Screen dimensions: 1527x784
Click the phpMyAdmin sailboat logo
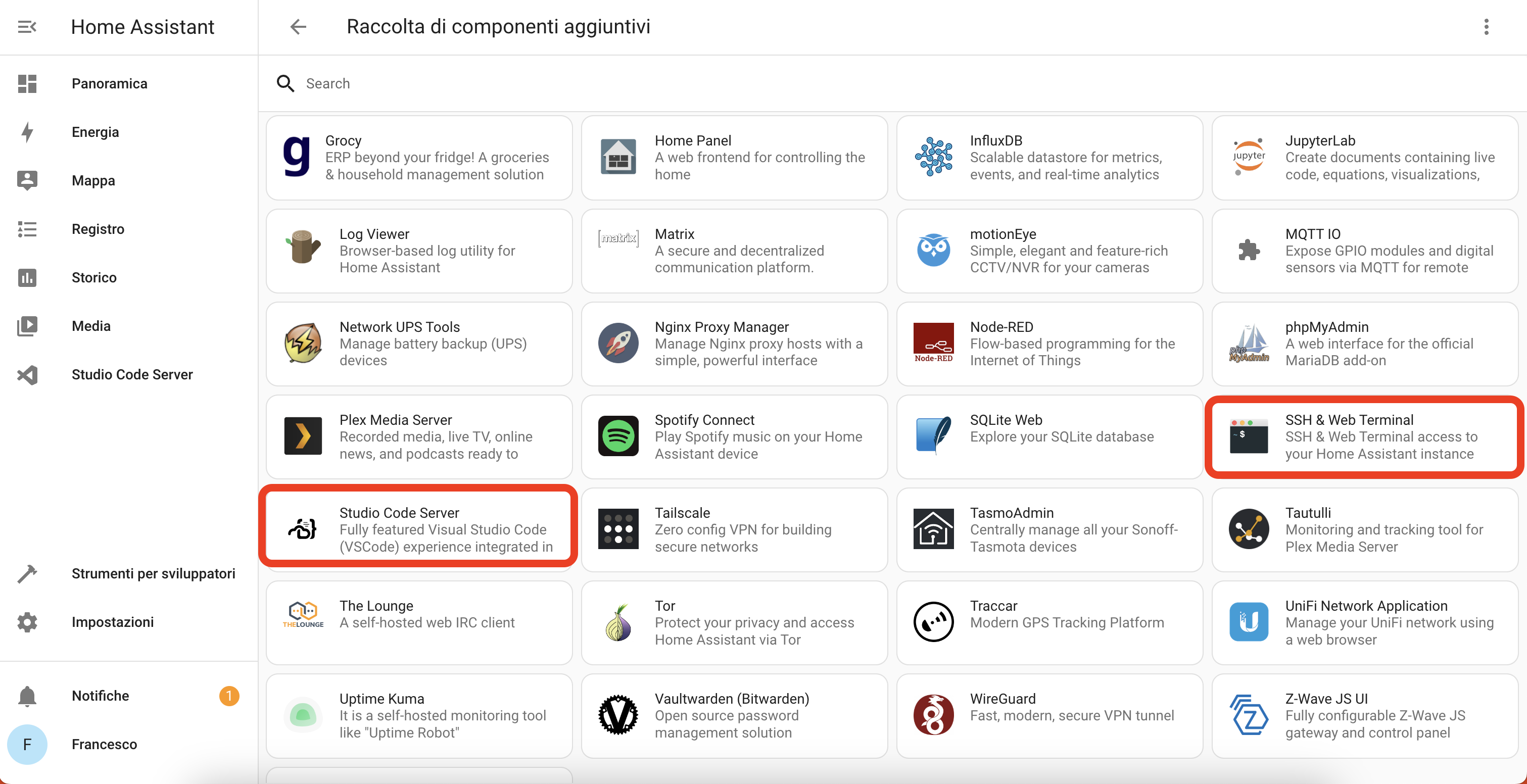point(1249,343)
